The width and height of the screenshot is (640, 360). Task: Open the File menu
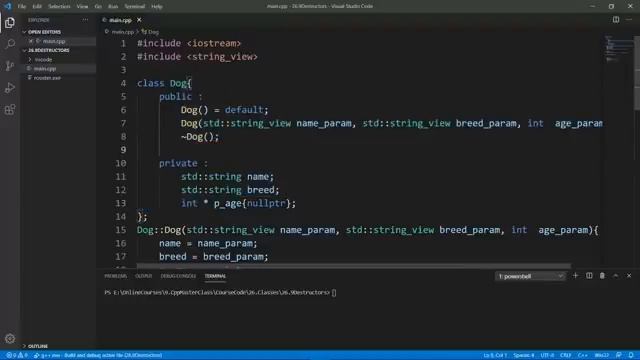pos(22,7)
